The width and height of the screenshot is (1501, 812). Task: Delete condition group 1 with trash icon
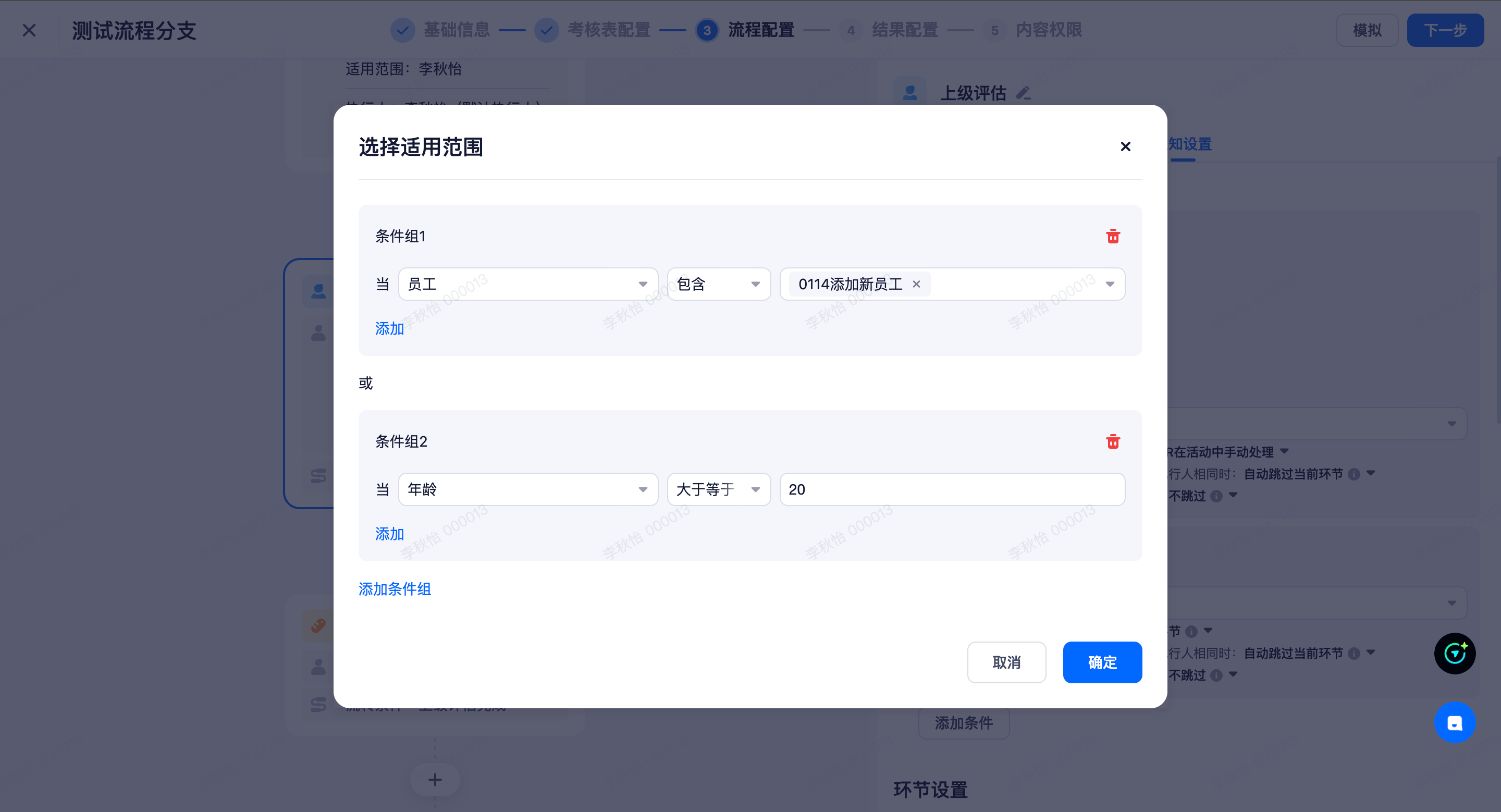[1112, 237]
